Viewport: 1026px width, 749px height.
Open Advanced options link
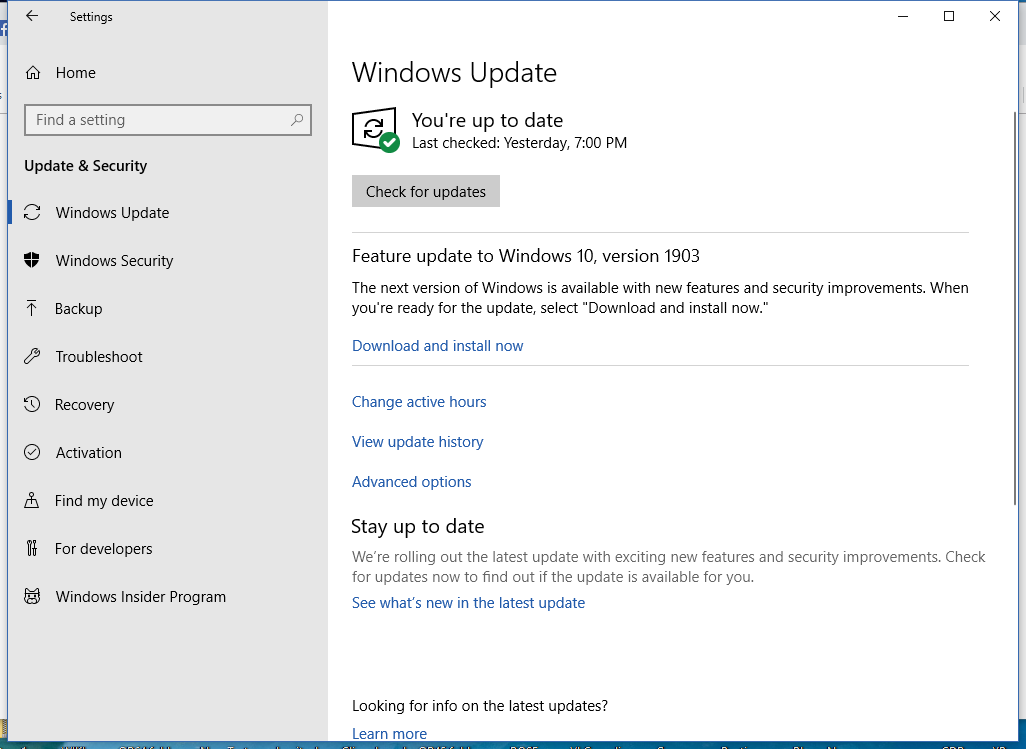click(x=412, y=481)
